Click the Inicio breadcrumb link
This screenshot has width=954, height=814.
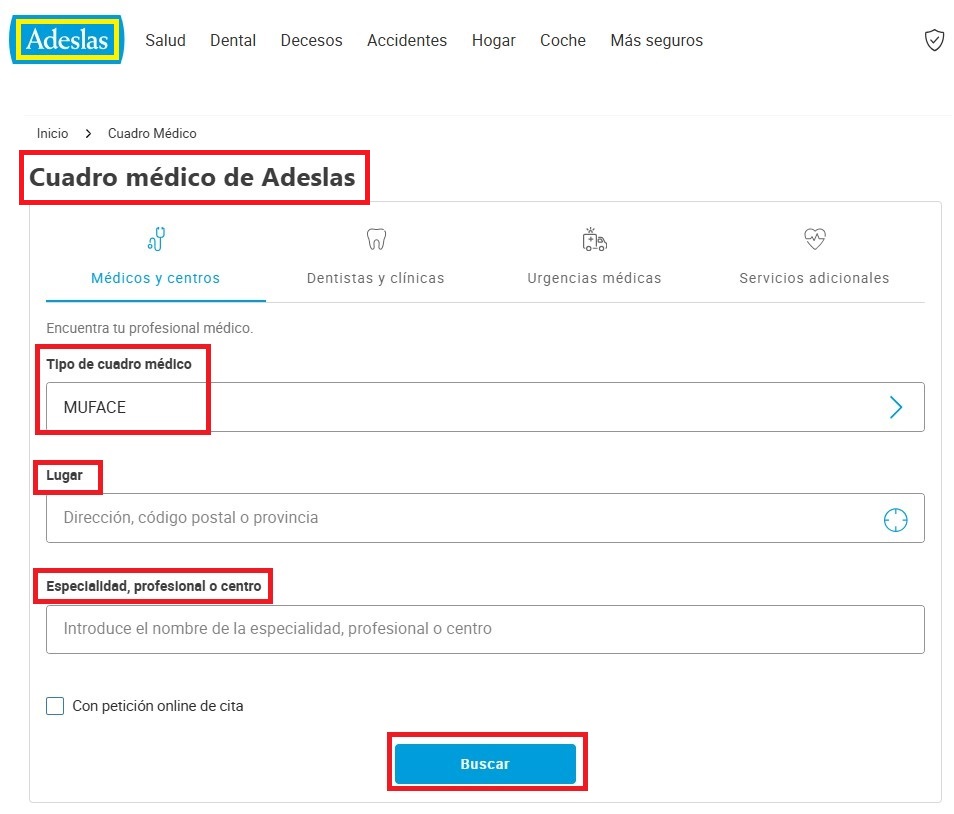point(52,133)
